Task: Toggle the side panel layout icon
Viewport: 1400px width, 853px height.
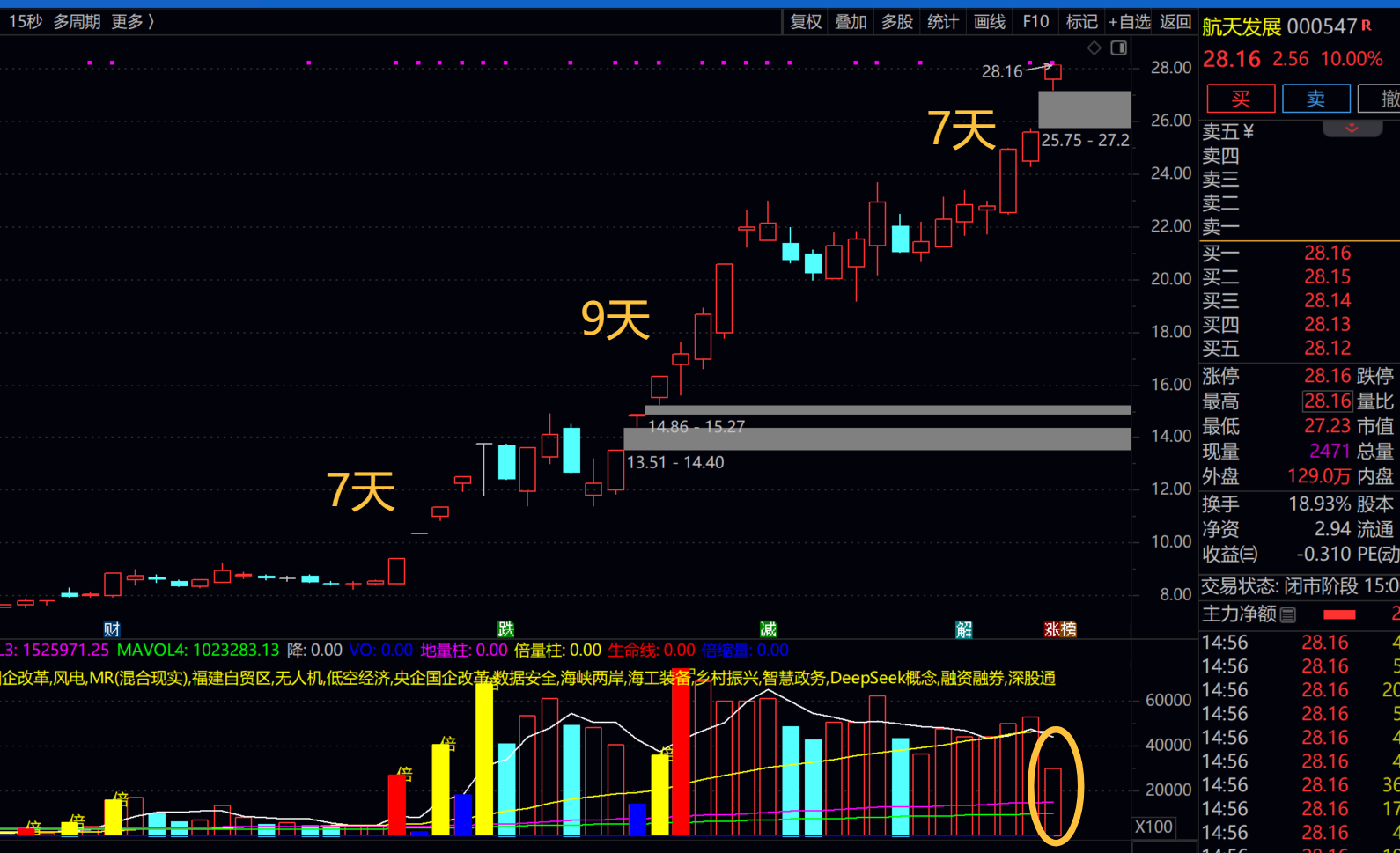Action: (x=1118, y=48)
